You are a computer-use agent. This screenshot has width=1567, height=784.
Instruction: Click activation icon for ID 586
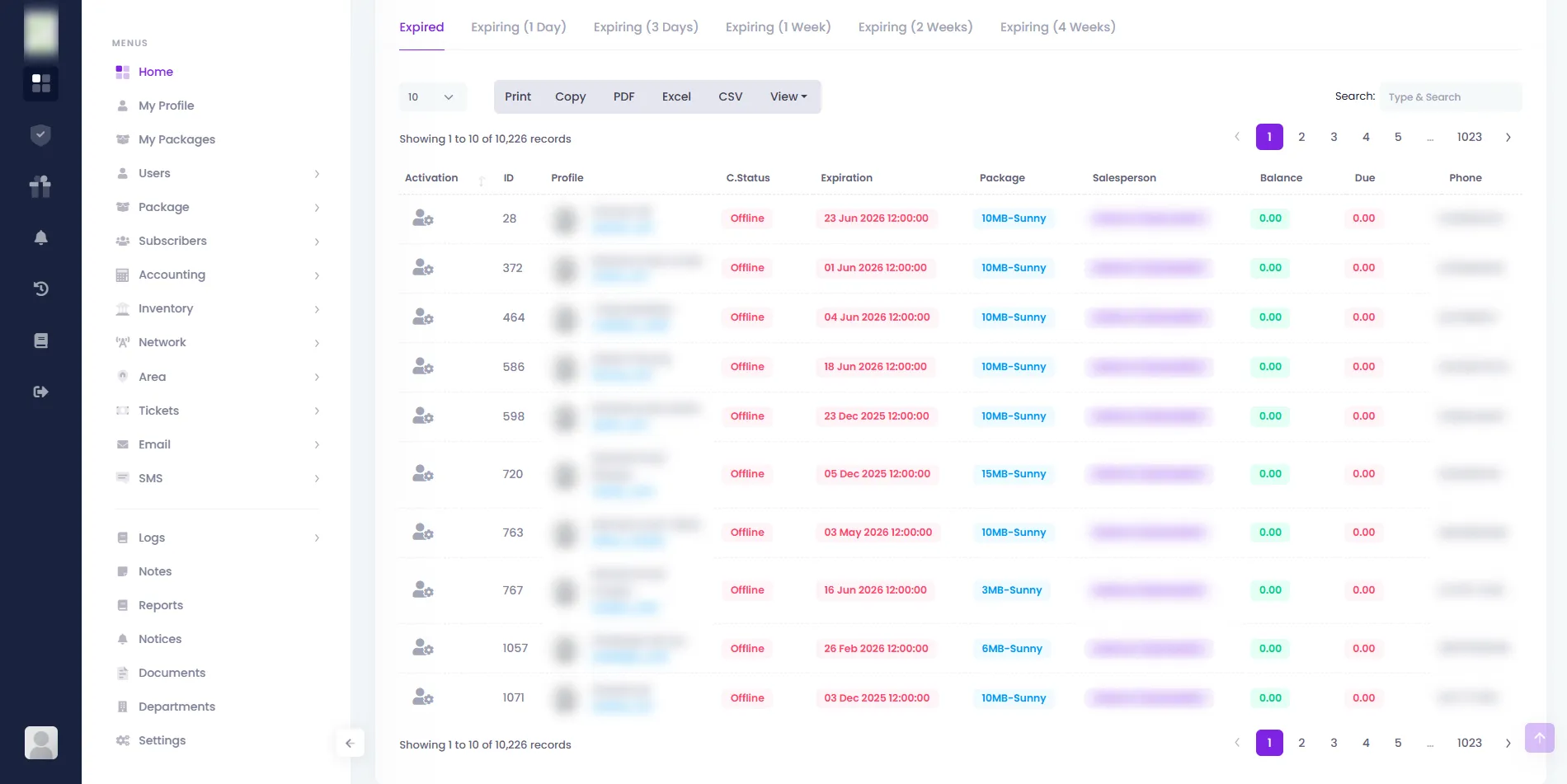423,367
